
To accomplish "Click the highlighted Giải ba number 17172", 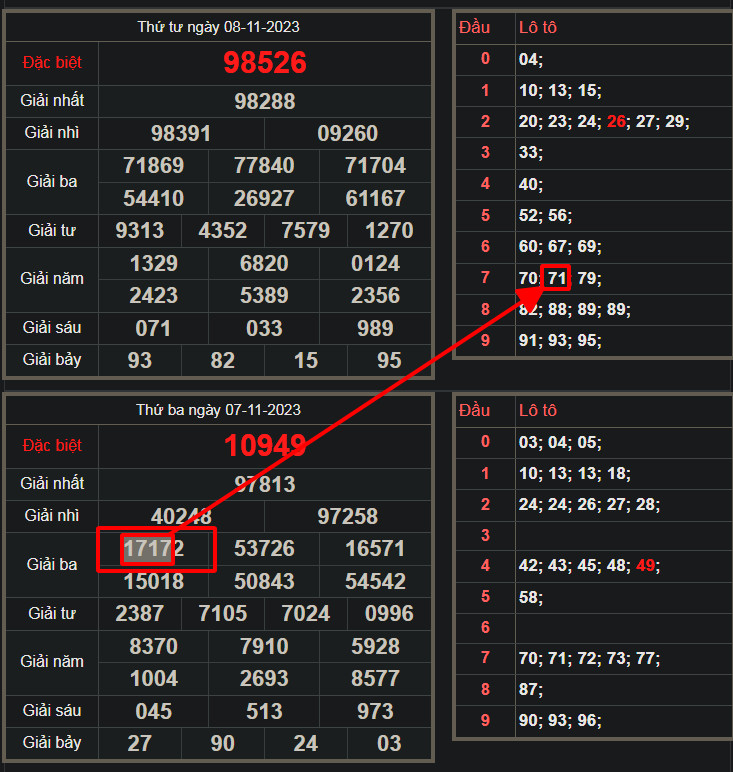I will [x=153, y=549].
